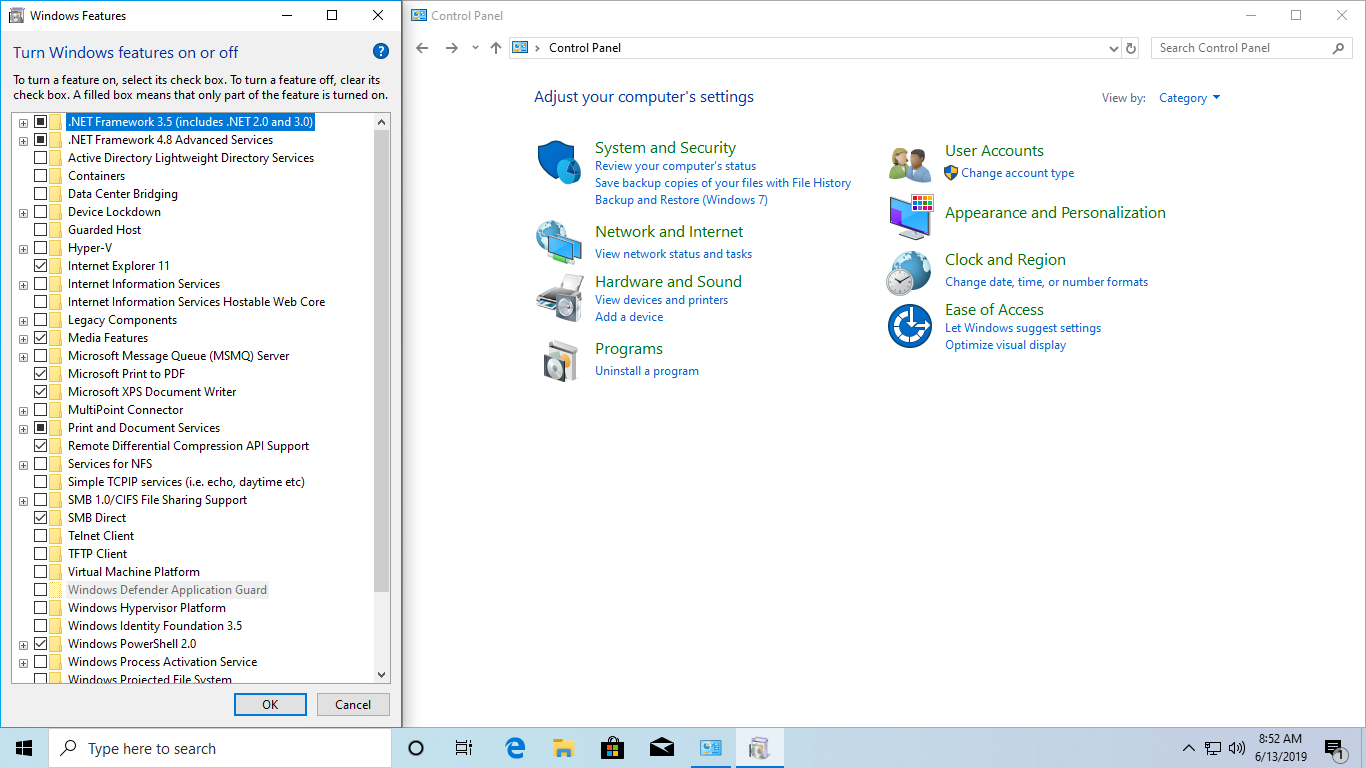The width and height of the screenshot is (1366, 768).
Task: Click Optimize visual display link
Action: (x=1006, y=345)
